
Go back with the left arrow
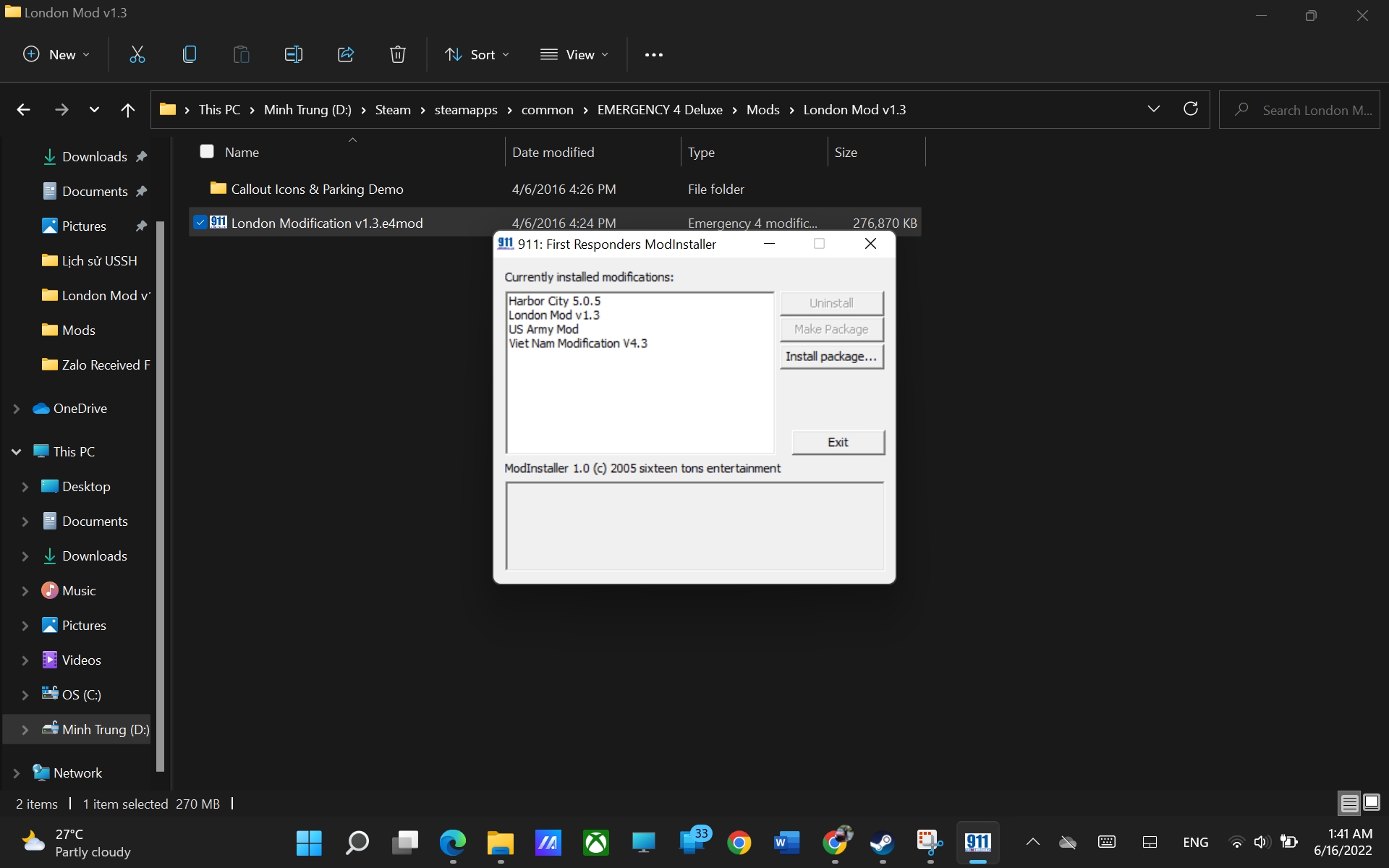click(x=23, y=110)
